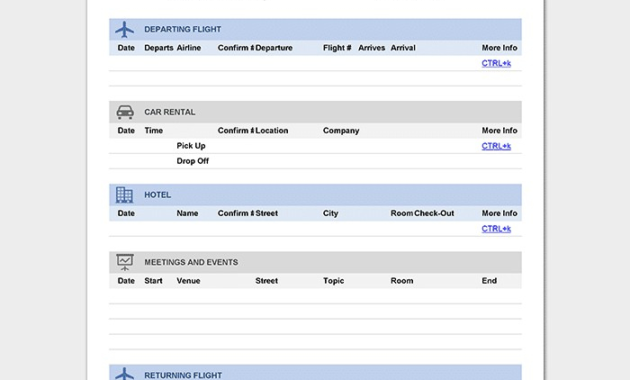This screenshot has width=630, height=380.
Task: Click the Arrival column header
Action: coord(403,48)
